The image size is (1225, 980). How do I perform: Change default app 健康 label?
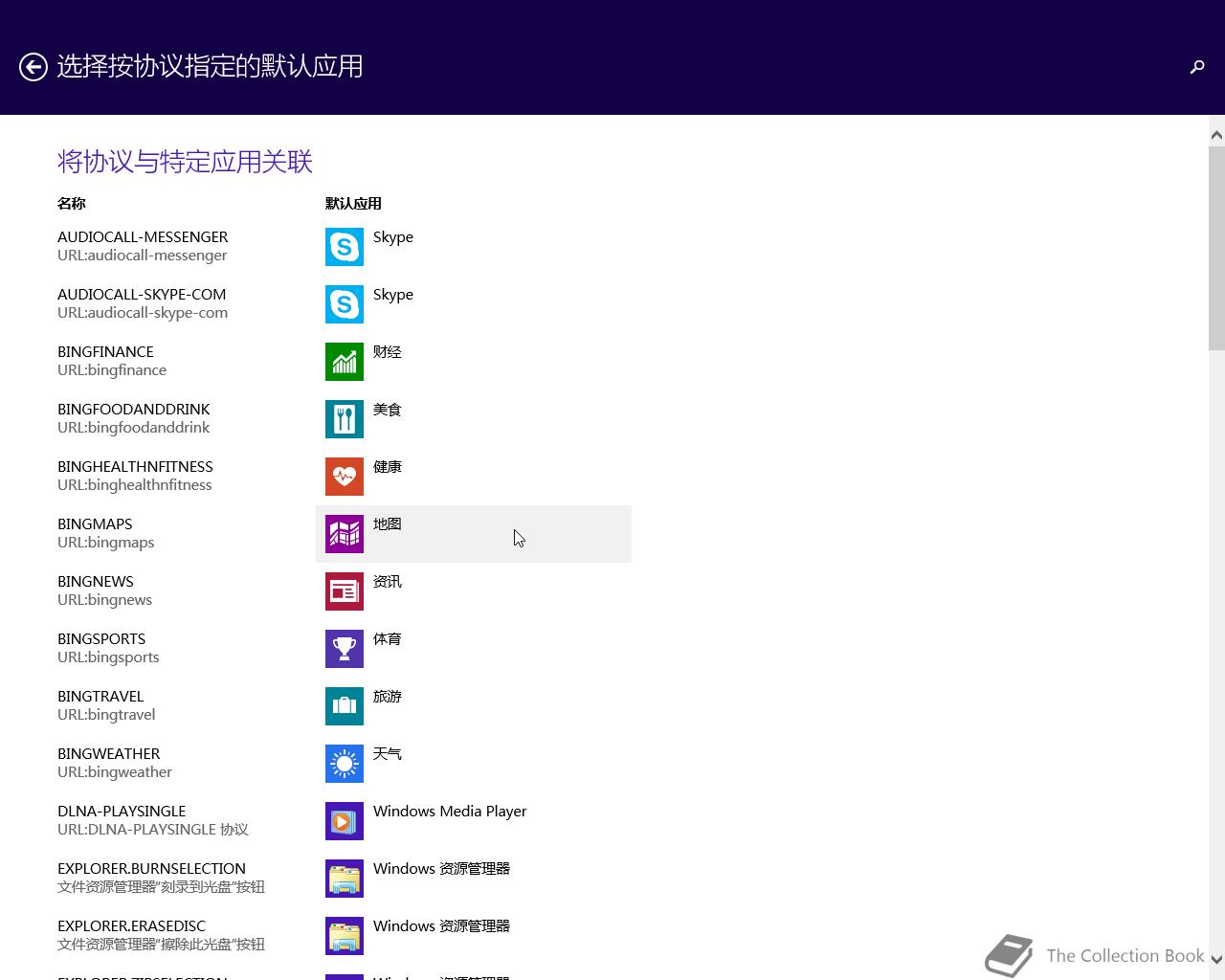[x=388, y=467]
